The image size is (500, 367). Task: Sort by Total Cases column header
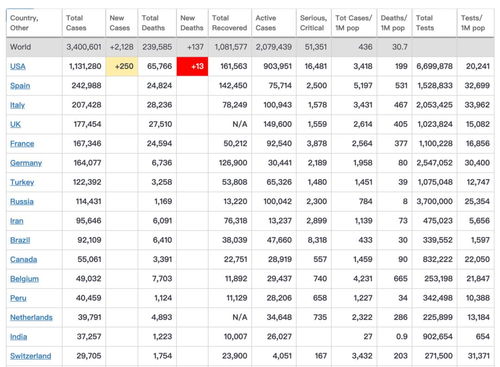[x=84, y=23]
